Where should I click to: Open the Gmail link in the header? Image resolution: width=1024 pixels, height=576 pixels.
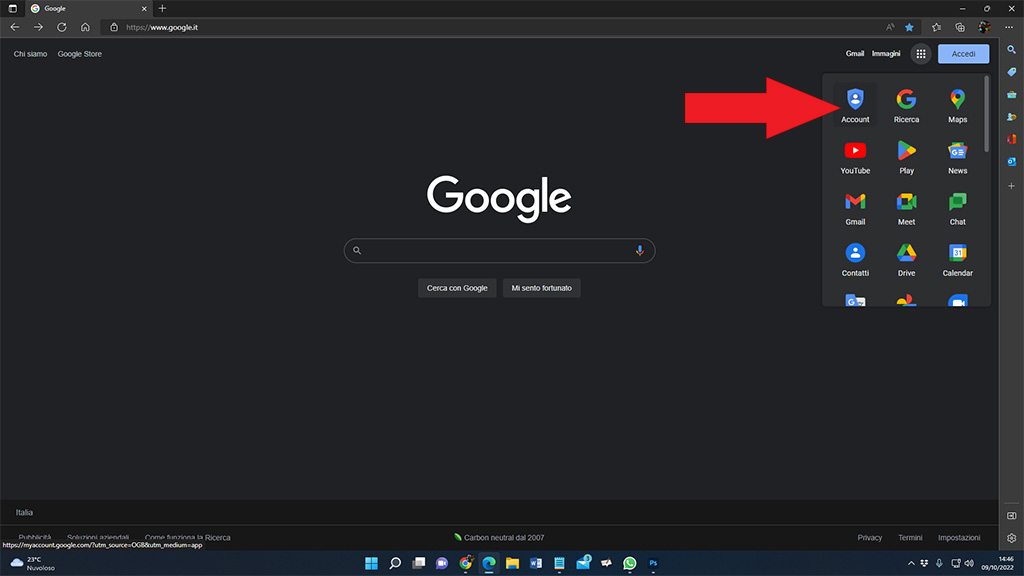pyautogui.click(x=855, y=54)
